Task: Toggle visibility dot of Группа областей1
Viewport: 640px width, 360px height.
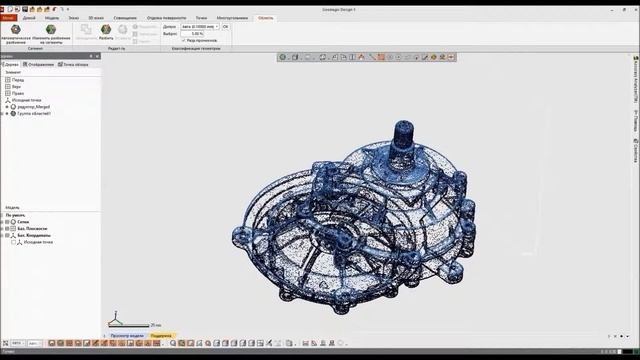Action: click(x=7, y=113)
